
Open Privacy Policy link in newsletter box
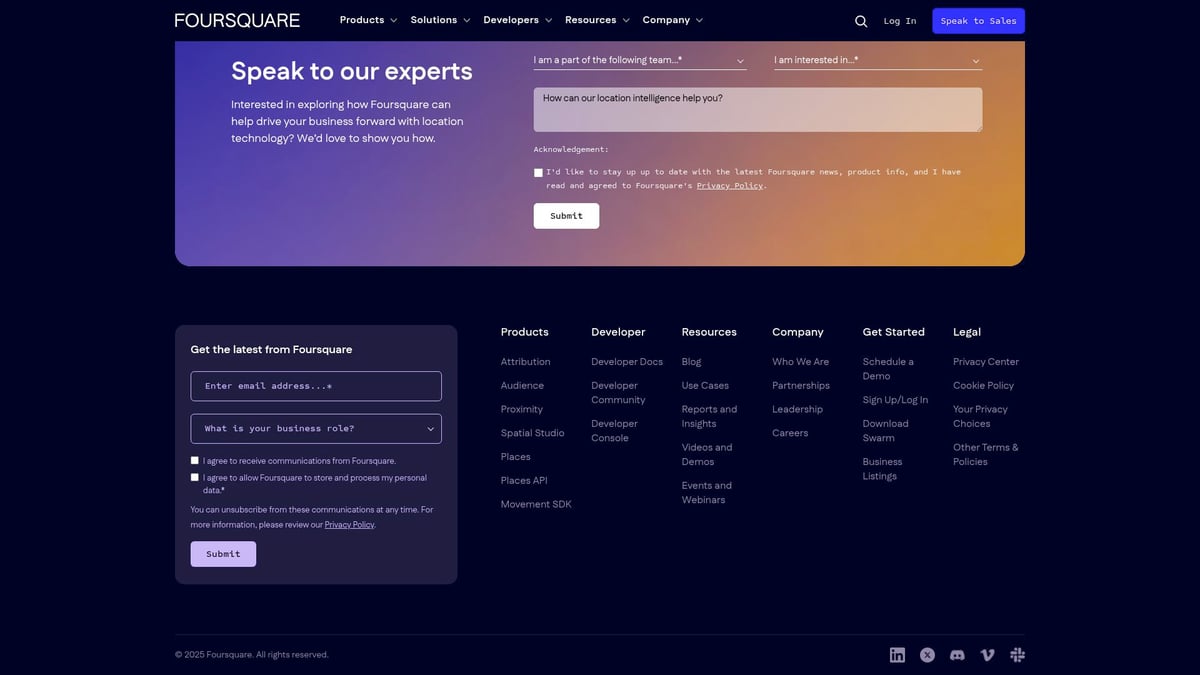coord(349,525)
